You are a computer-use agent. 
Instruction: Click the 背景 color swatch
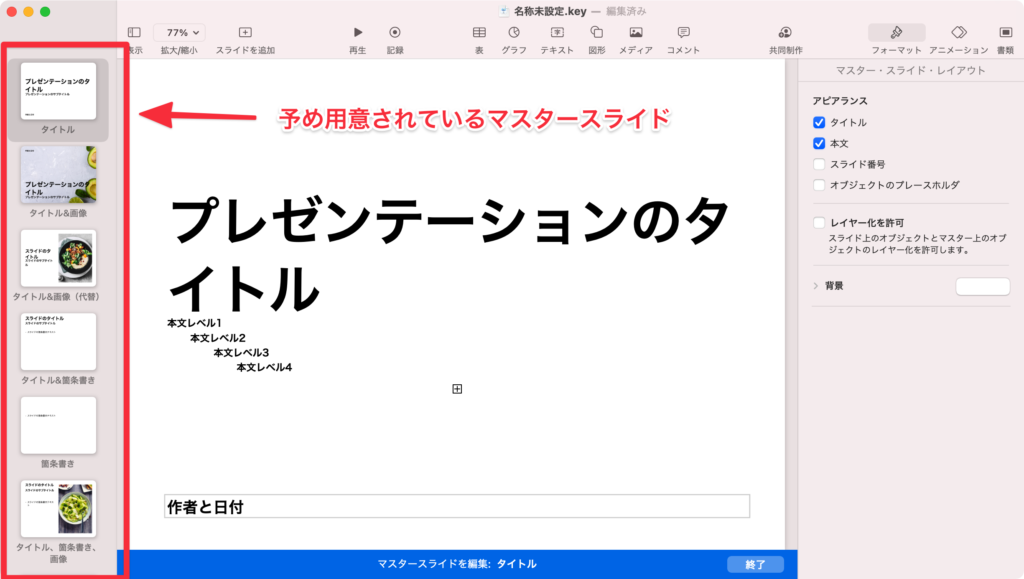click(x=982, y=286)
